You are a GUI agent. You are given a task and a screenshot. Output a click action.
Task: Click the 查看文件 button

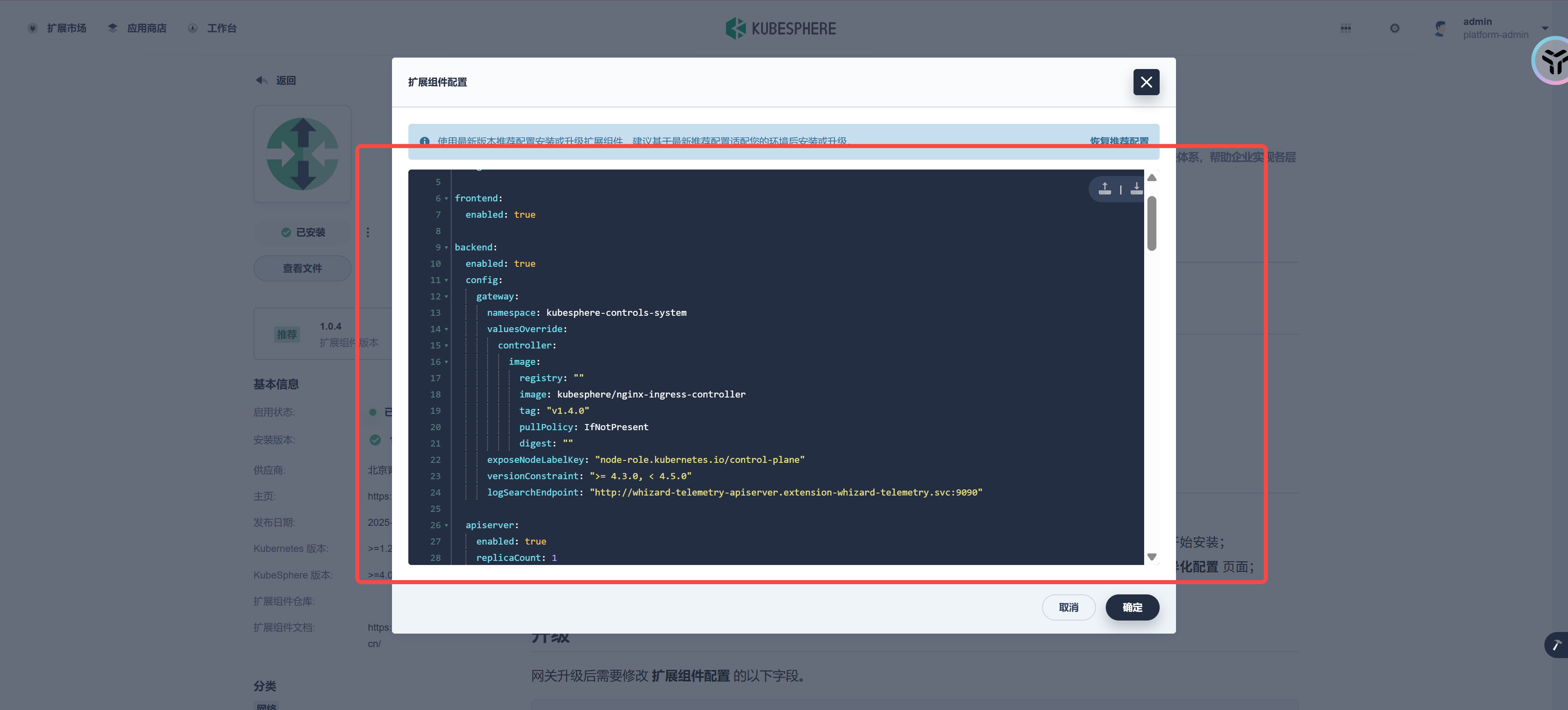pos(303,268)
